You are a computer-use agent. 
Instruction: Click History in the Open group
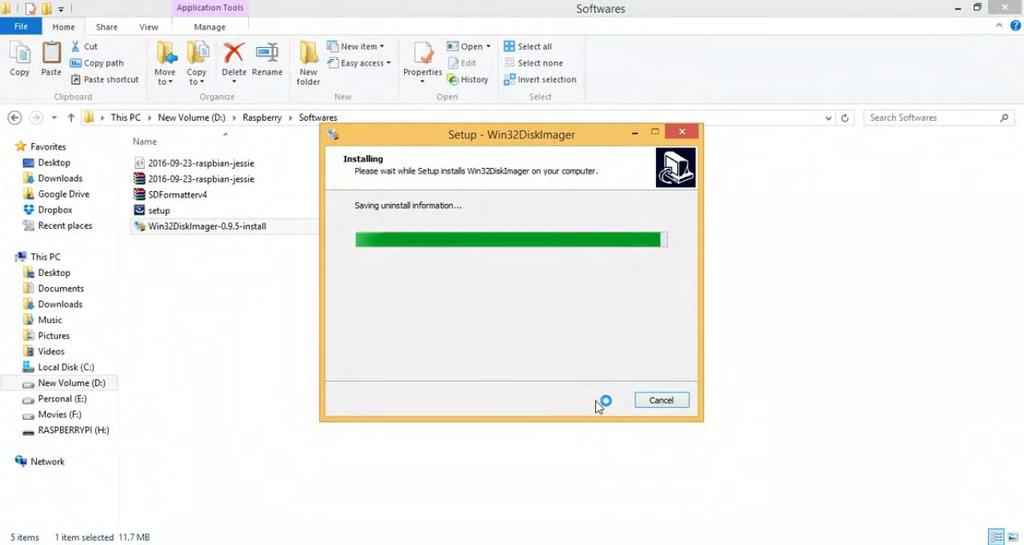[468, 79]
